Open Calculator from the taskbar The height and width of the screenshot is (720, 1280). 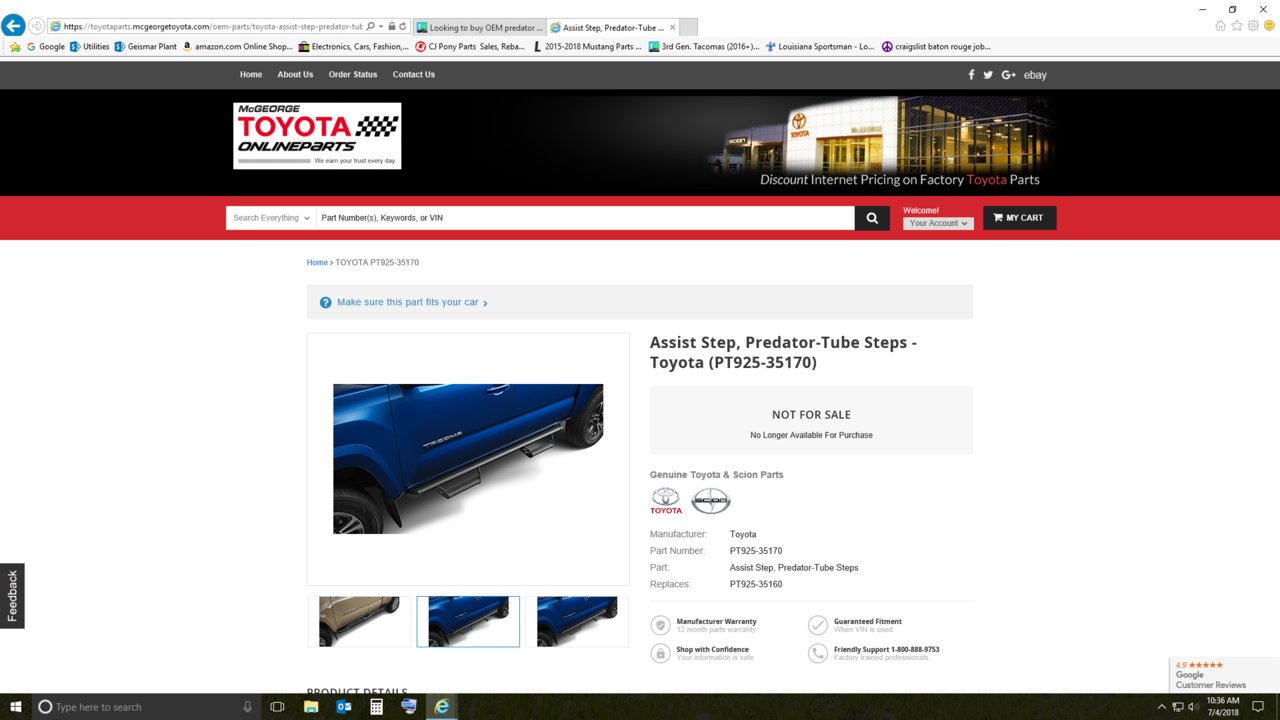click(377, 707)
